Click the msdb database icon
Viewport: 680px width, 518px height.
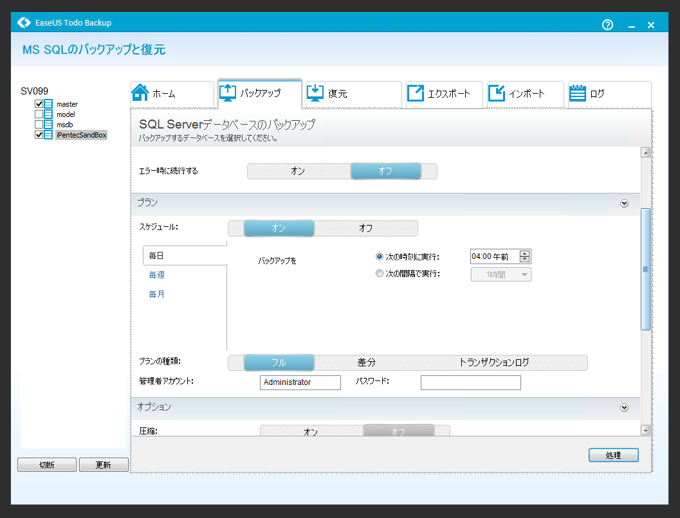[x=49, y=125]
